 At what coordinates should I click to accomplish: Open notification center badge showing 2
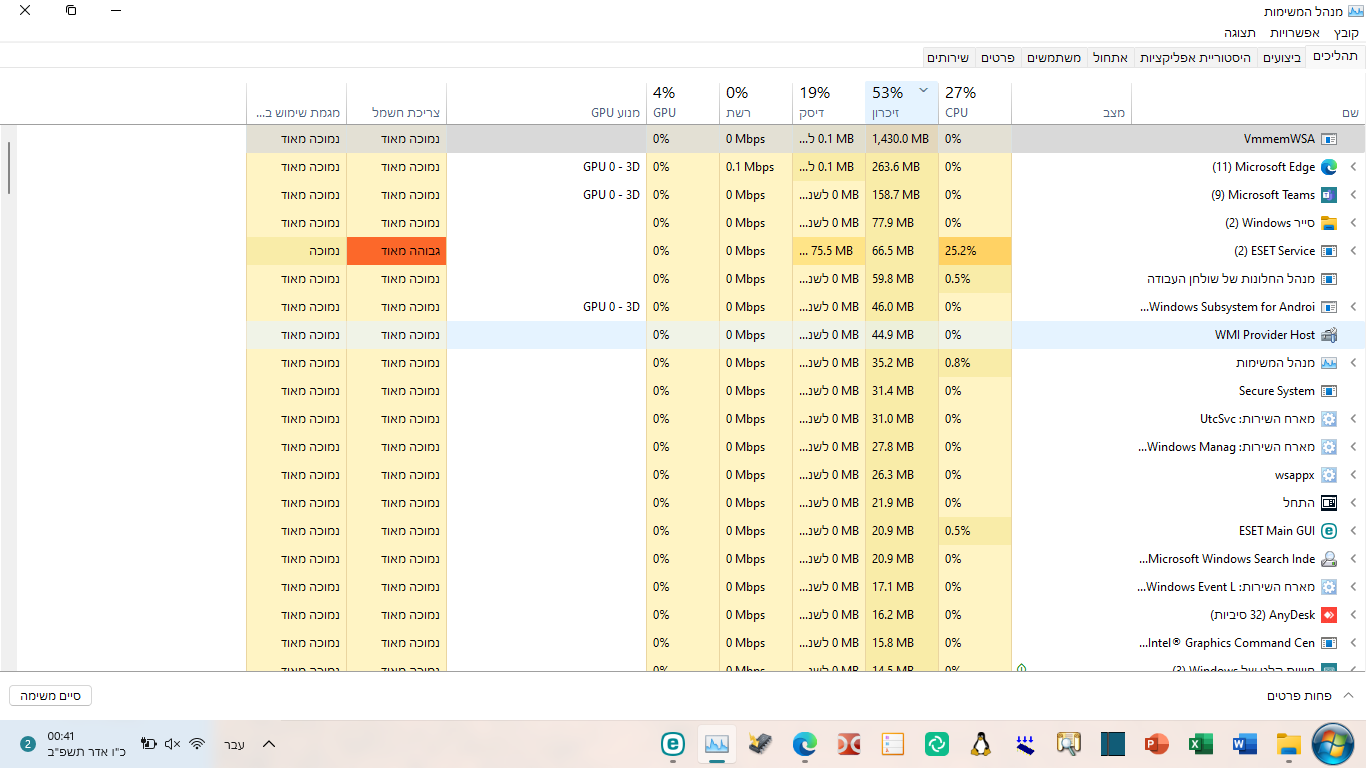pyautogui.click(x=27, y=744)
